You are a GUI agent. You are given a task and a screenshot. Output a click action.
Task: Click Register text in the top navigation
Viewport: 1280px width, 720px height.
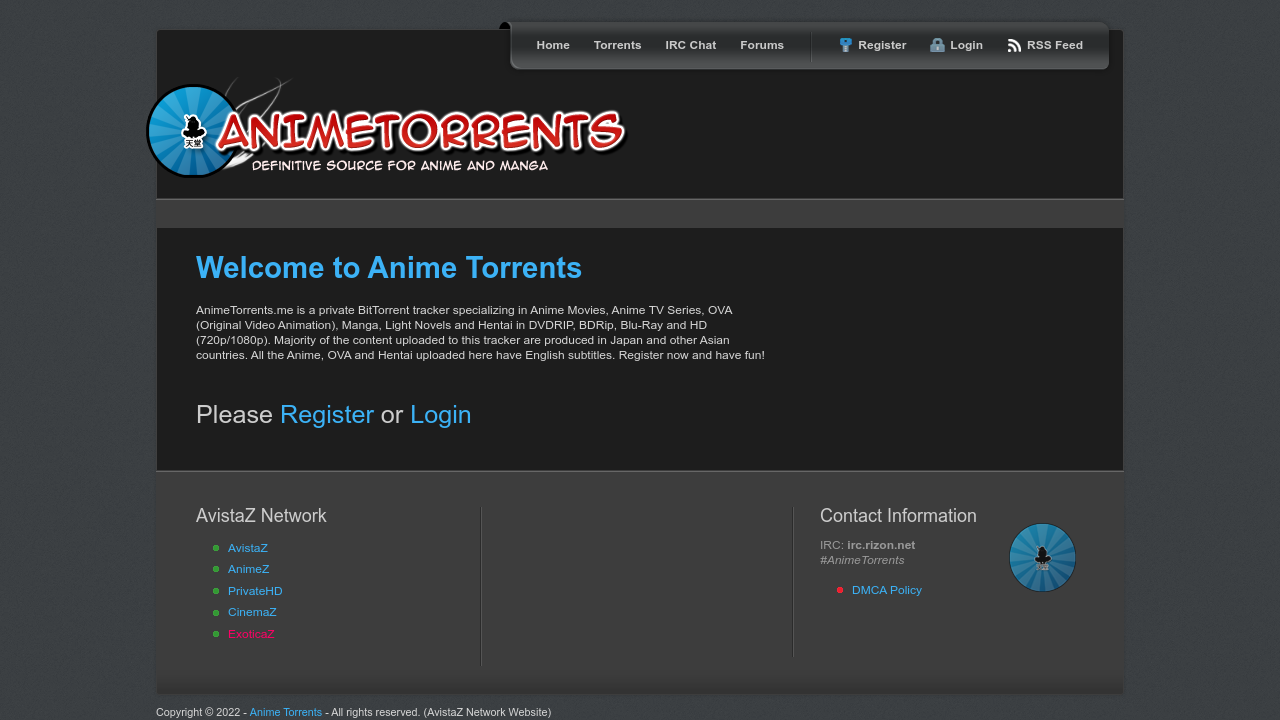tap(882, 45)
